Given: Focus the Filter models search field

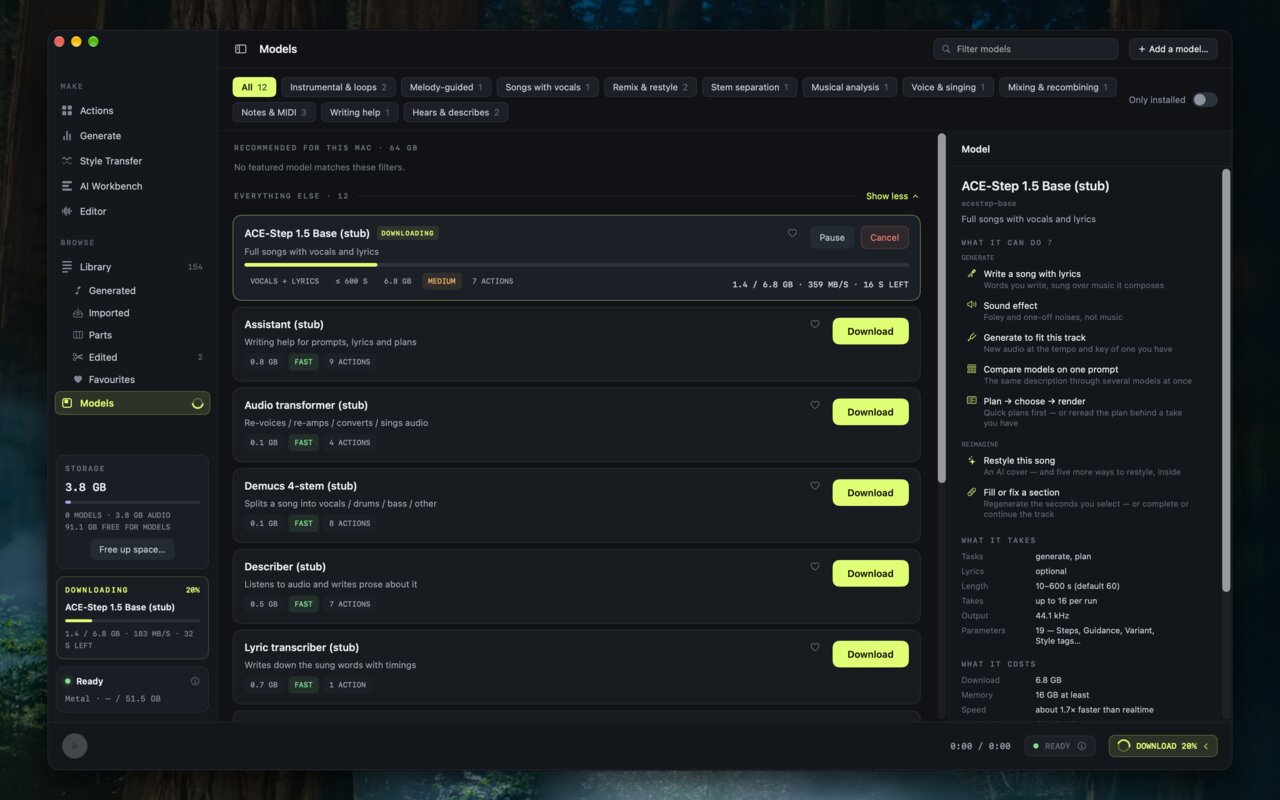Looking at the screenshot, I should coord(1025,49).
